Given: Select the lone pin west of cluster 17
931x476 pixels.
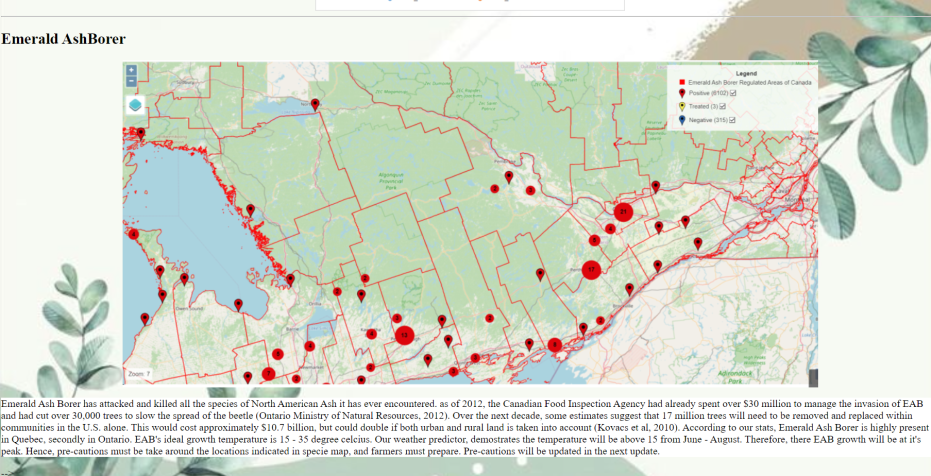Looking at the screenshot, I should pos(540,274).
